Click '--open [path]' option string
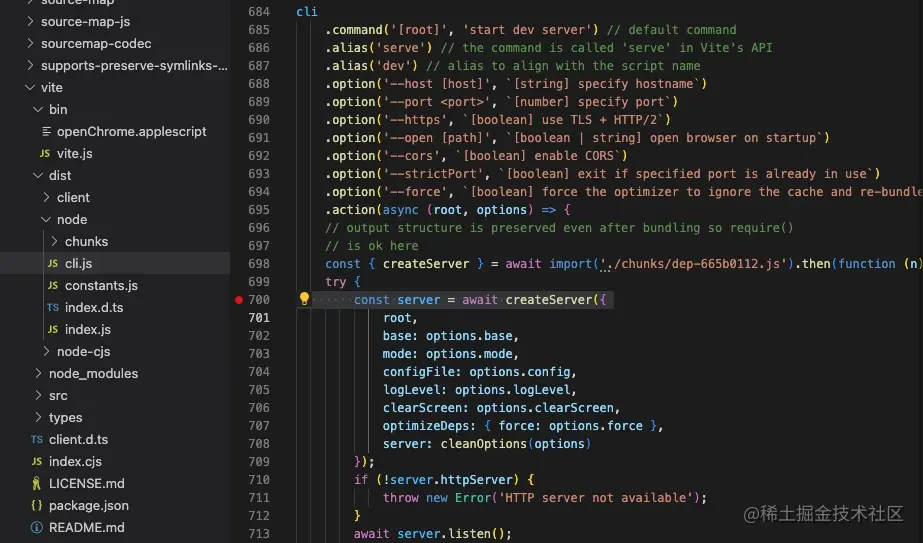The width and height of the screenshot is (923, 543). click(437, 138)
